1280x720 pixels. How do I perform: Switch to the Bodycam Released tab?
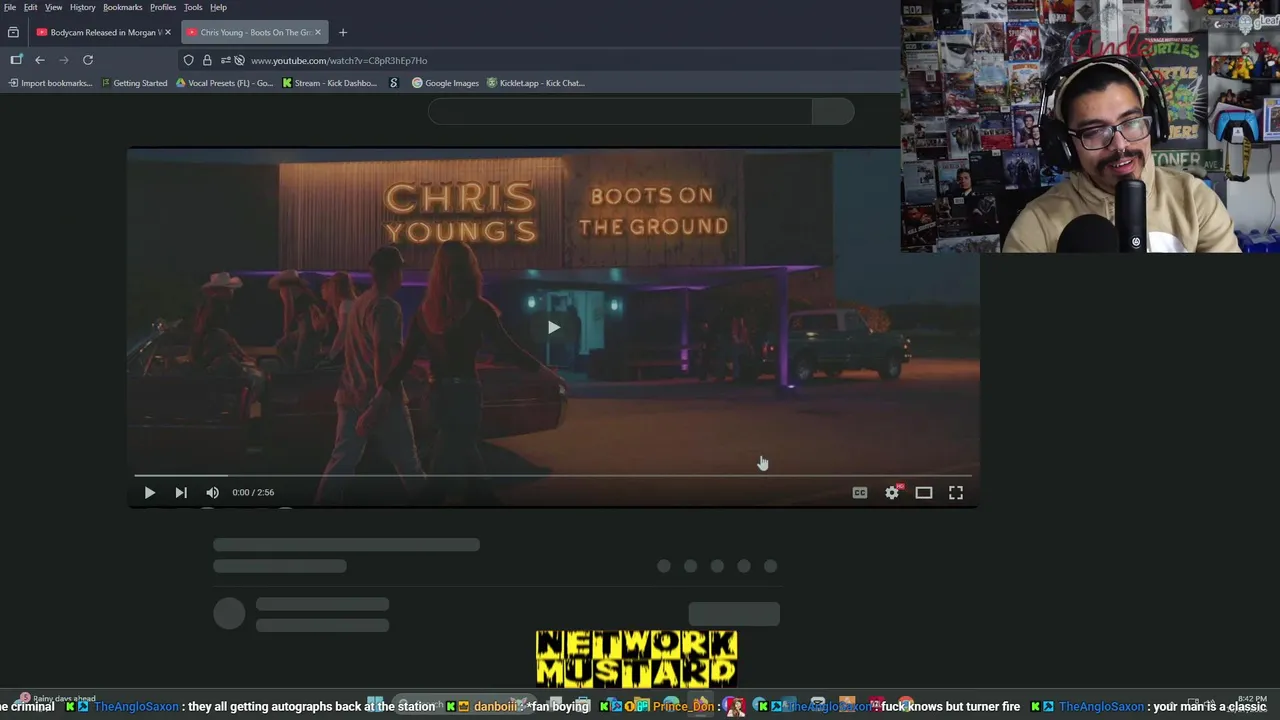tap(104, 32)
